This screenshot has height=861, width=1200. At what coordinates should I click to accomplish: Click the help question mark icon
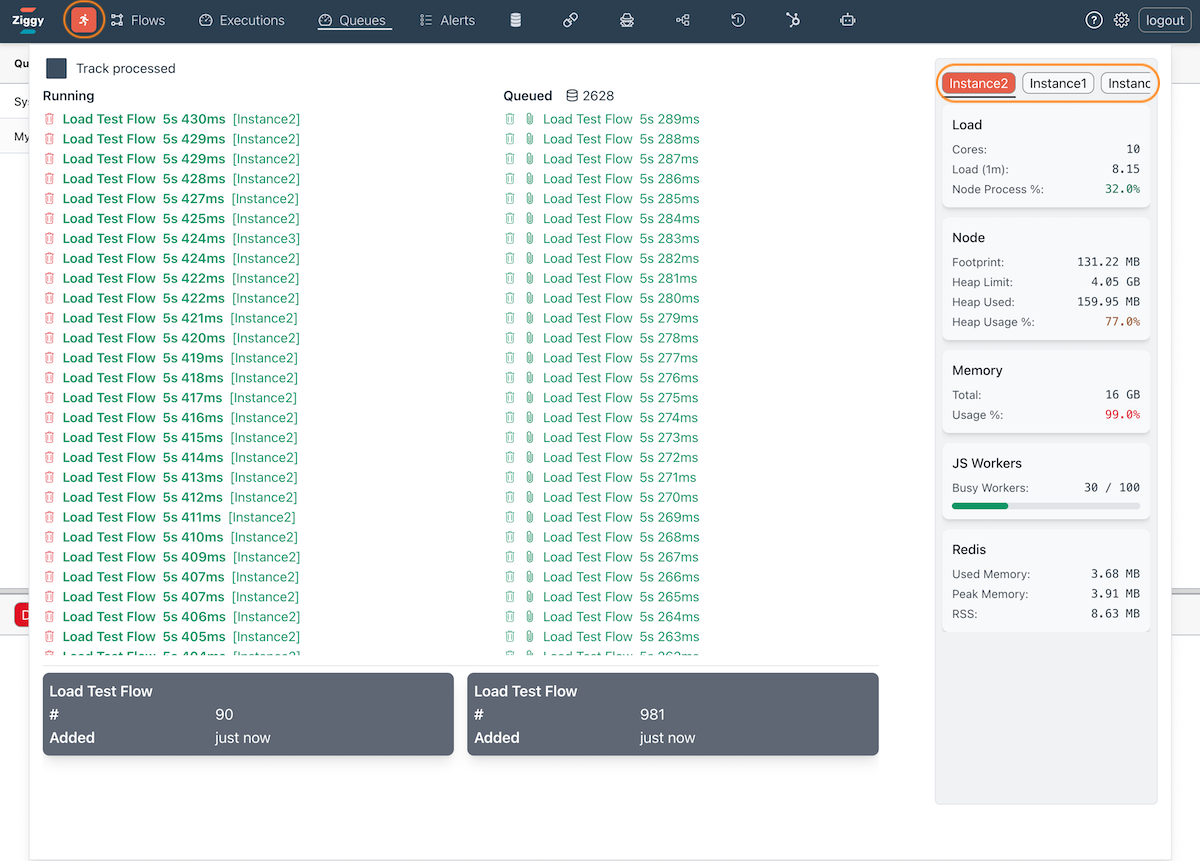point(1093,19)
